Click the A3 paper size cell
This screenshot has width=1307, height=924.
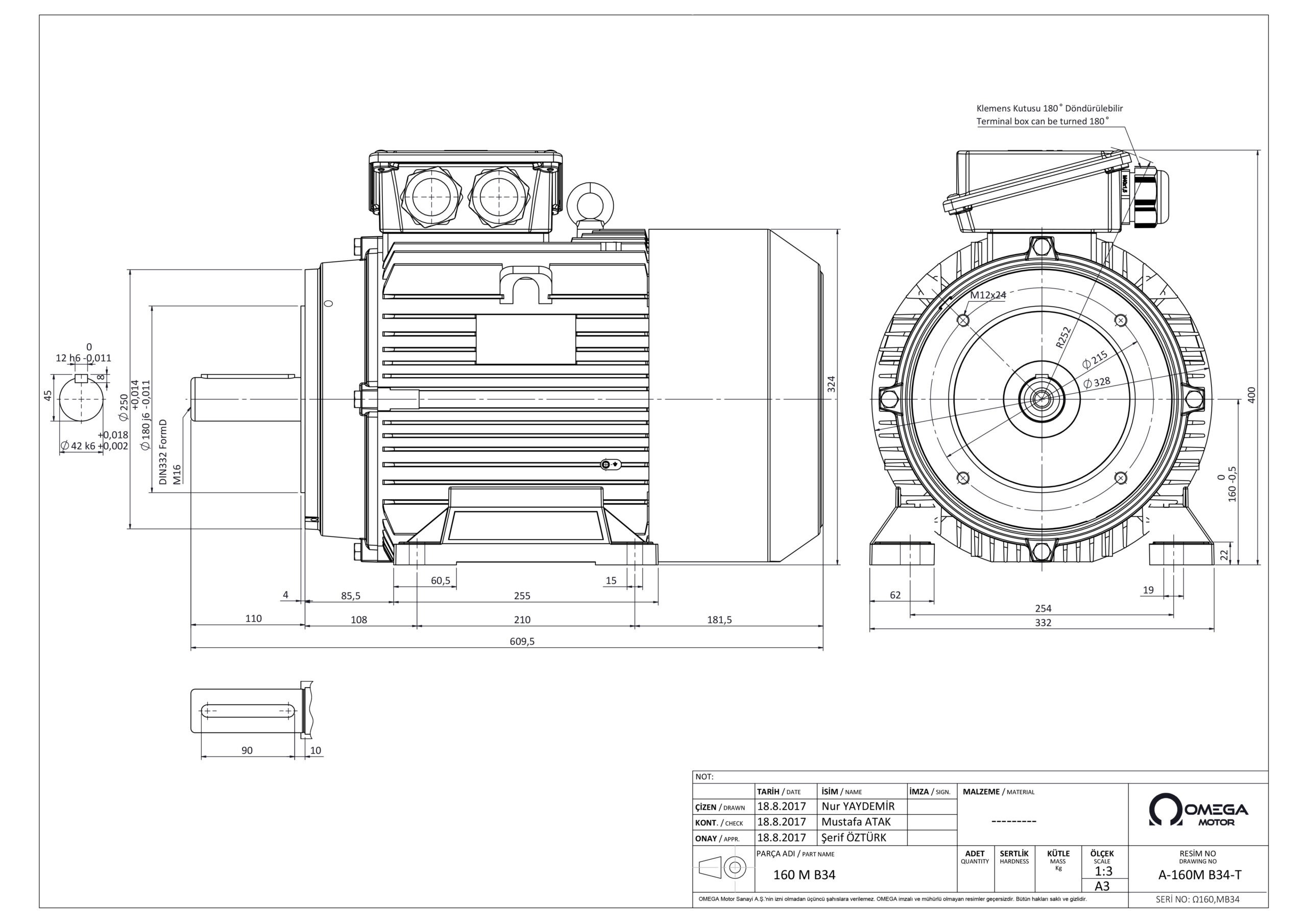click(x=1103, y=886)
